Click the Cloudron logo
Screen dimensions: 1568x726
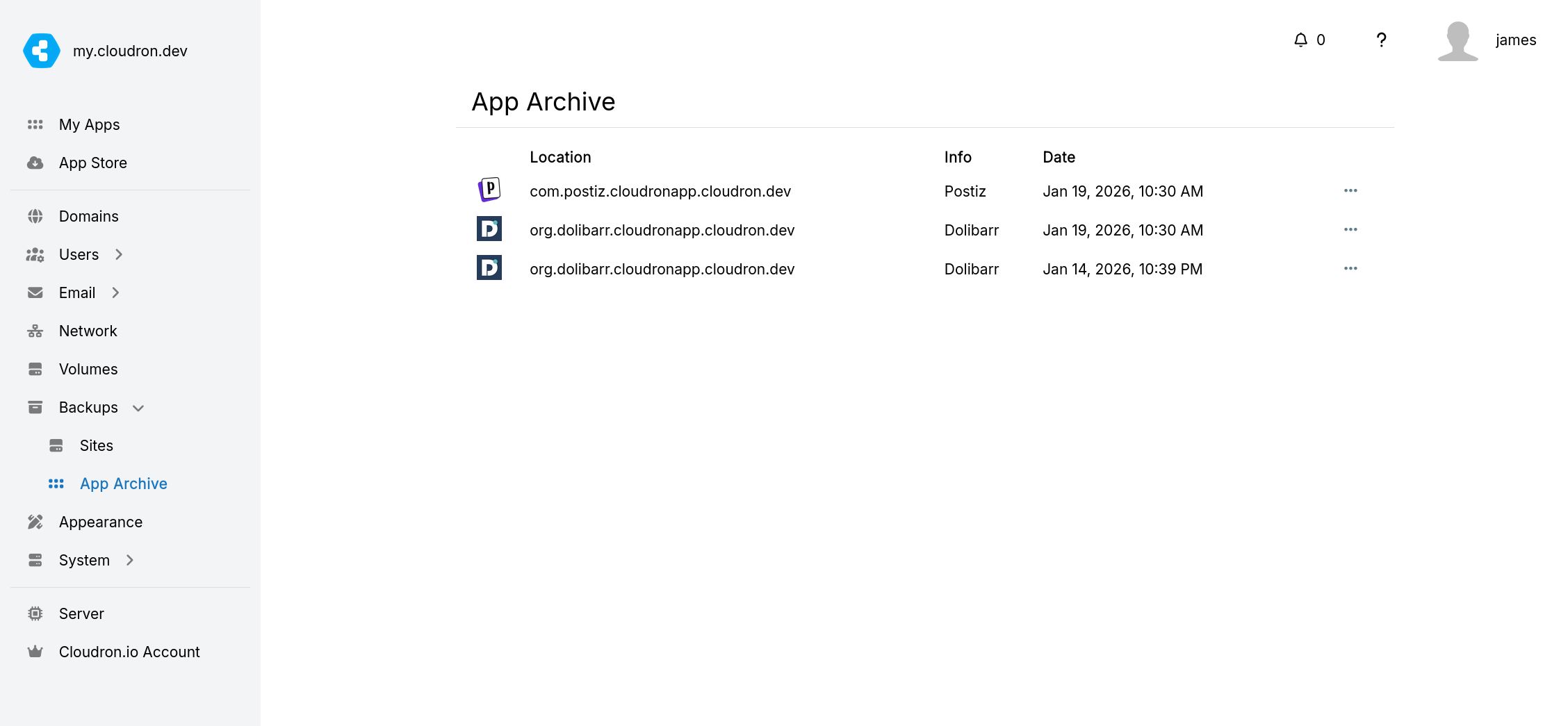click(41, 50)
